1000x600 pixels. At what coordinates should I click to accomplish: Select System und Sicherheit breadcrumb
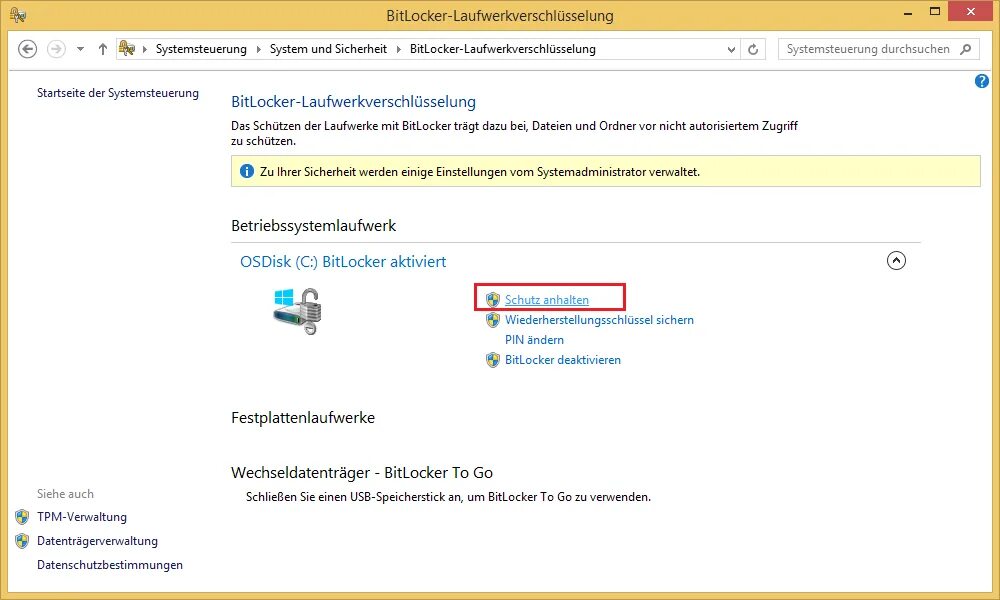[328, 49]
